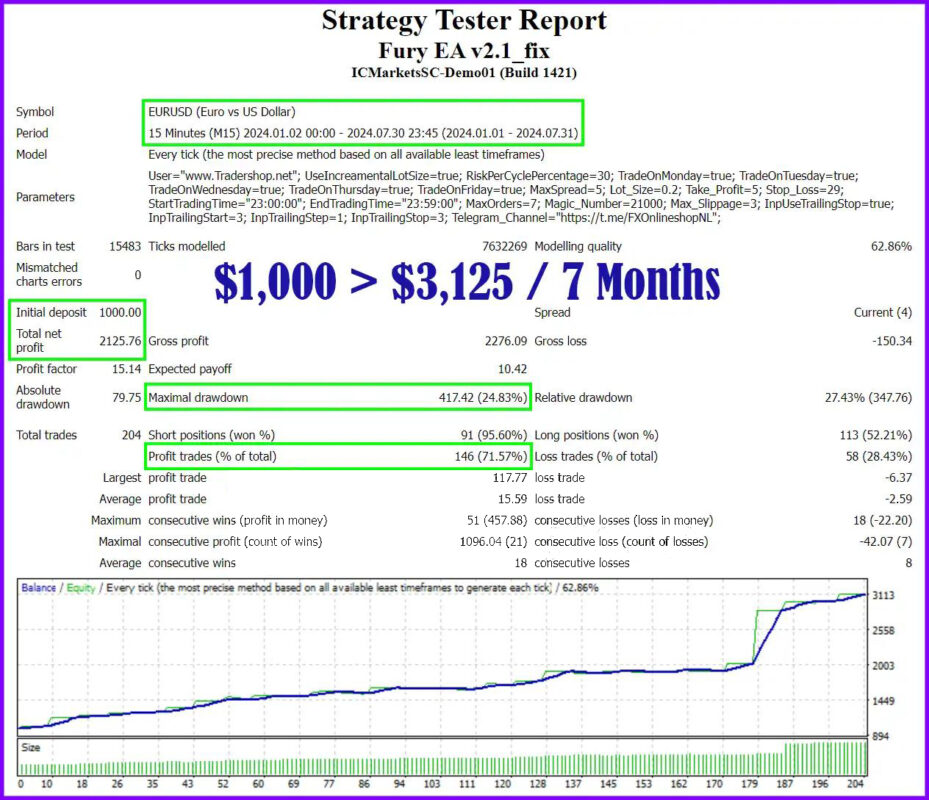This screenshot has height=800, width=929.
Task: Toggle the Balance line in chart legend
Action: click(40, 587)
